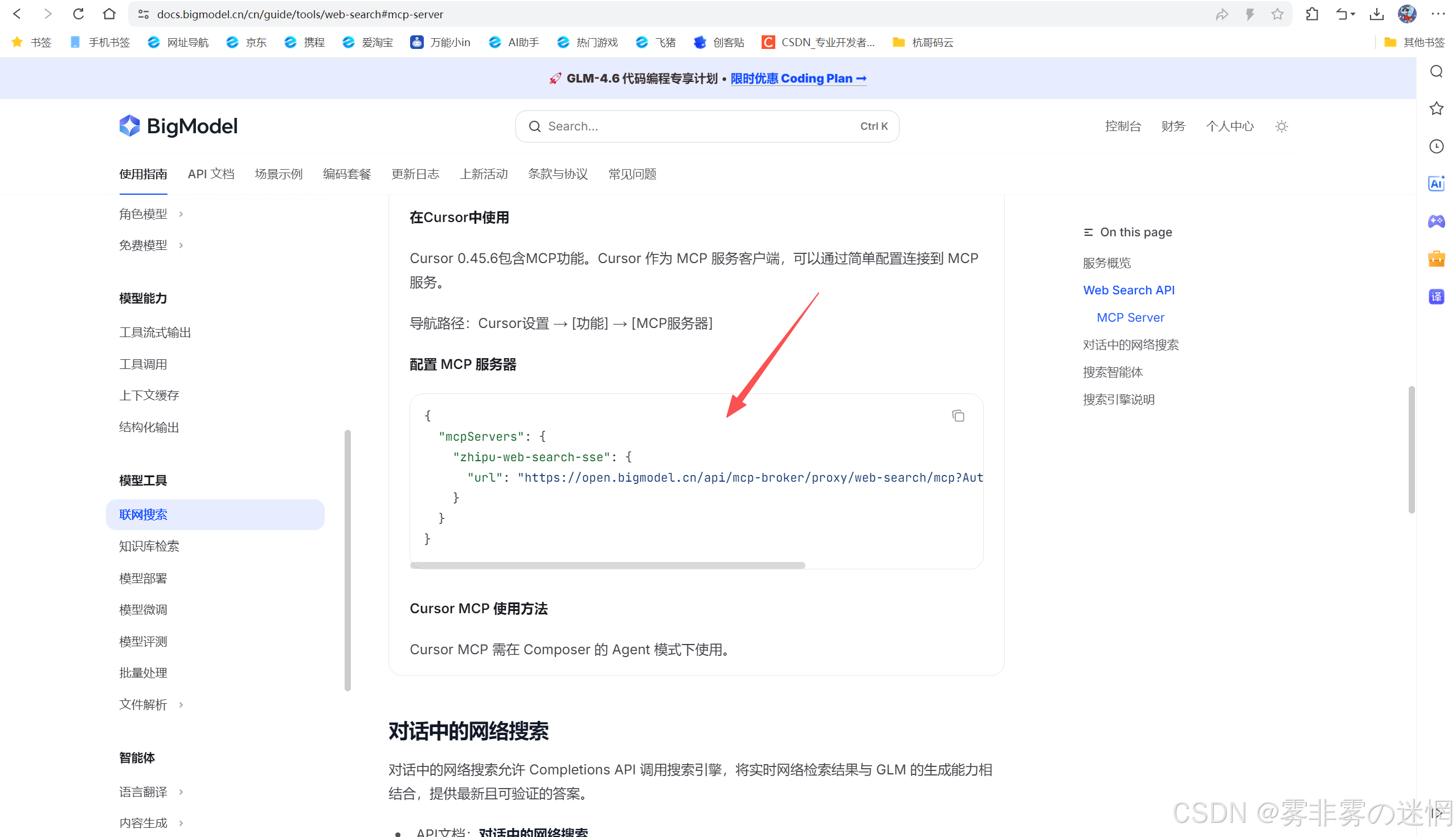Copy the MCP server config code block

point(958,416)
